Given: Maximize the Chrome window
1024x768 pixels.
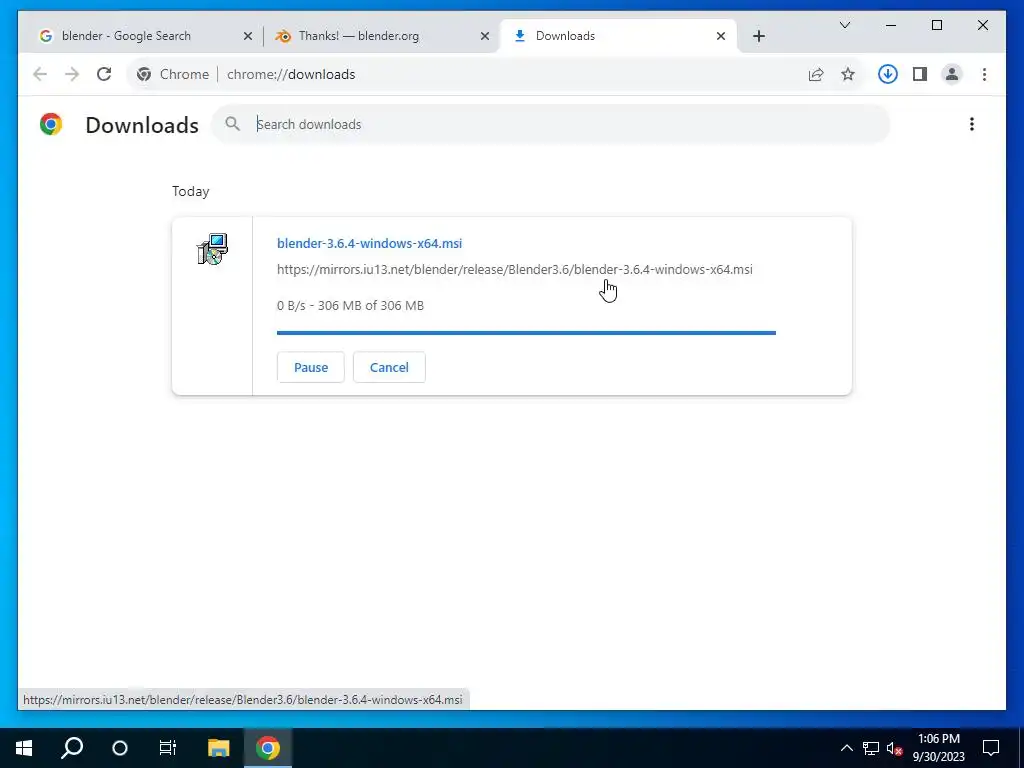Looking at the screenshot, I should tap(936, 25).
